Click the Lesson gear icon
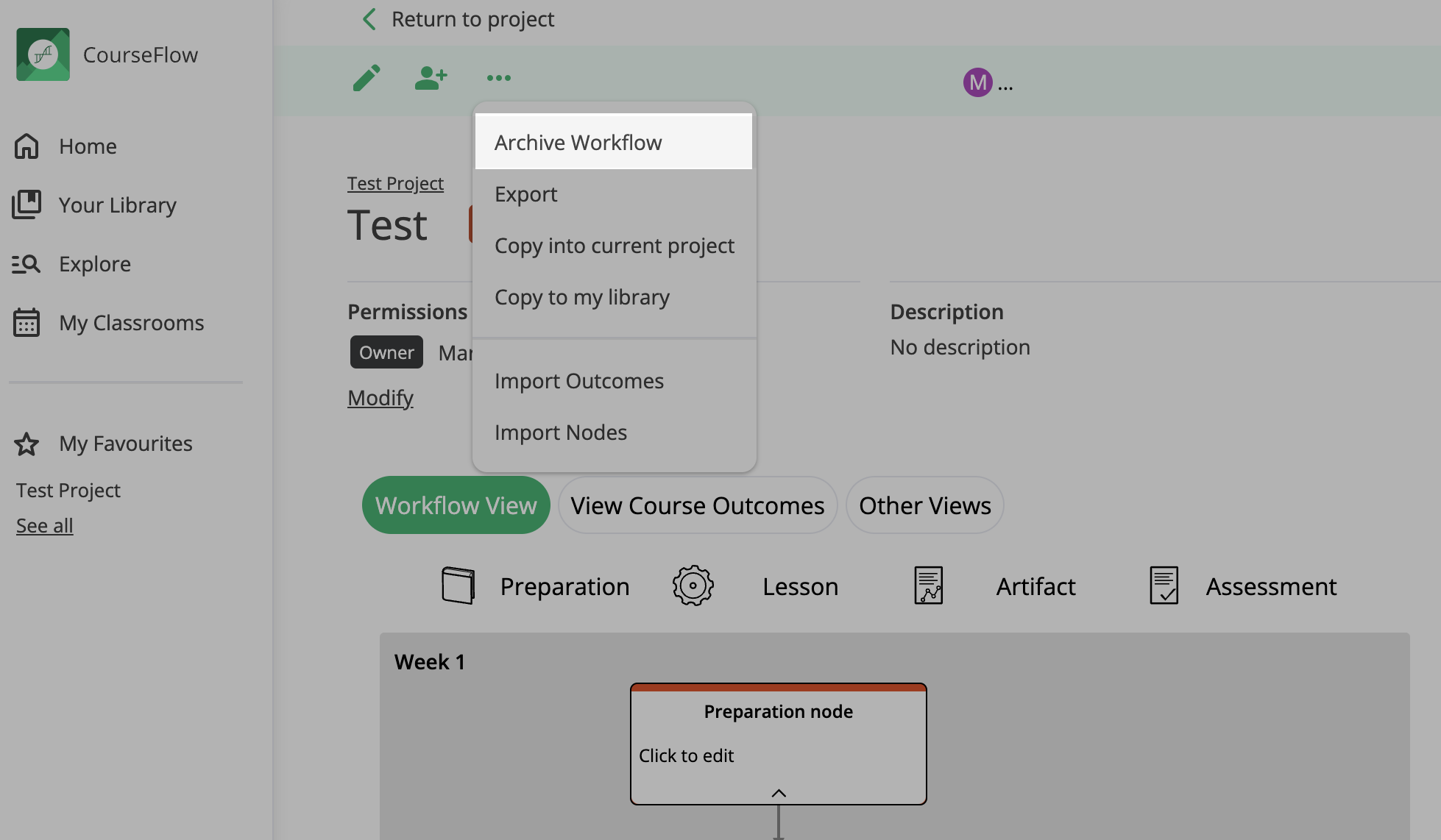The image size is (1441, 840). pos(693,585)
